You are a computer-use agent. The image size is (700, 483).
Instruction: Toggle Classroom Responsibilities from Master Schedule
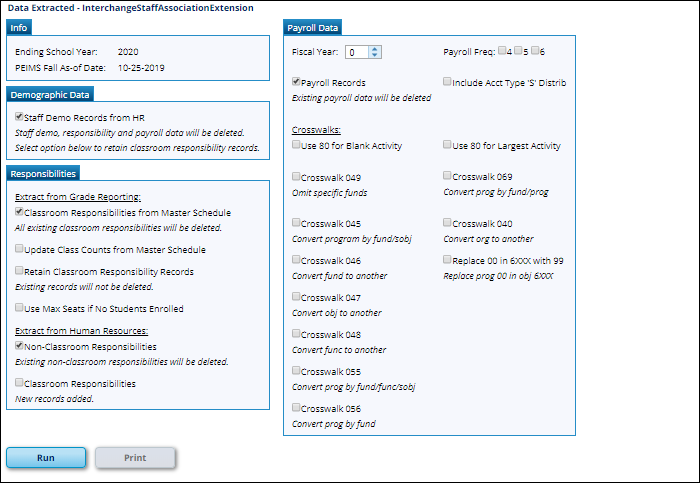[x=20, y=213]
